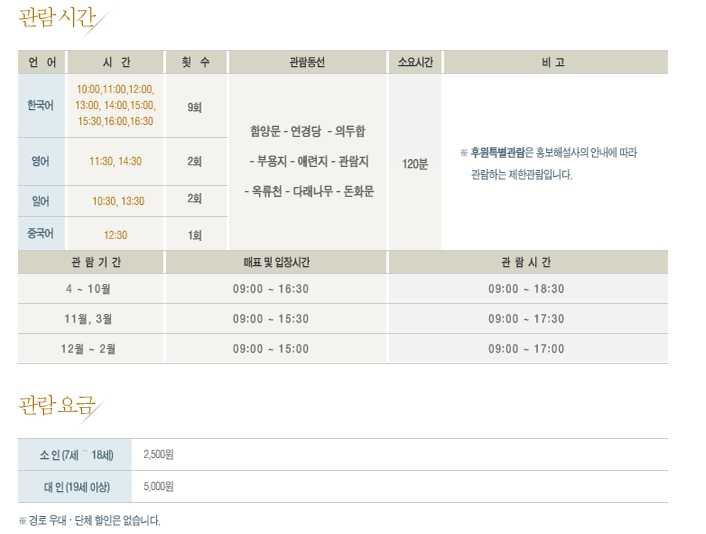
Task: Click the 관람요금 section heading
Action: click(x=57, y=405)
